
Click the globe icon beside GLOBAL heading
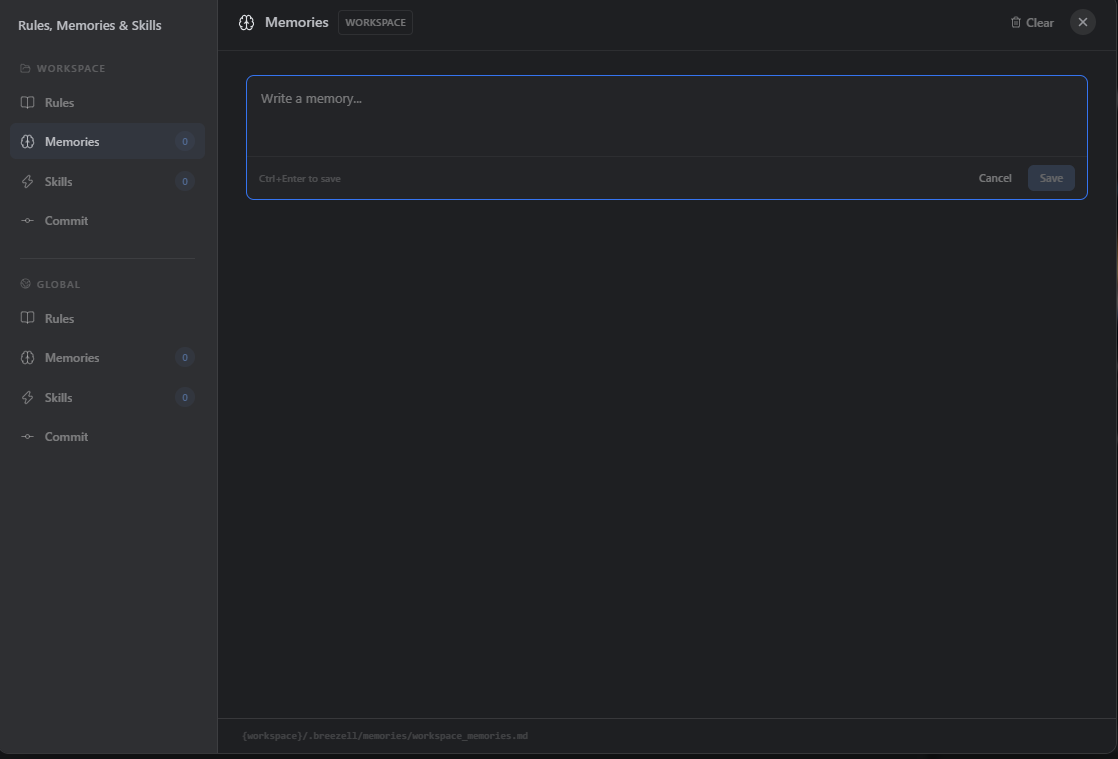tap(25, 284)
